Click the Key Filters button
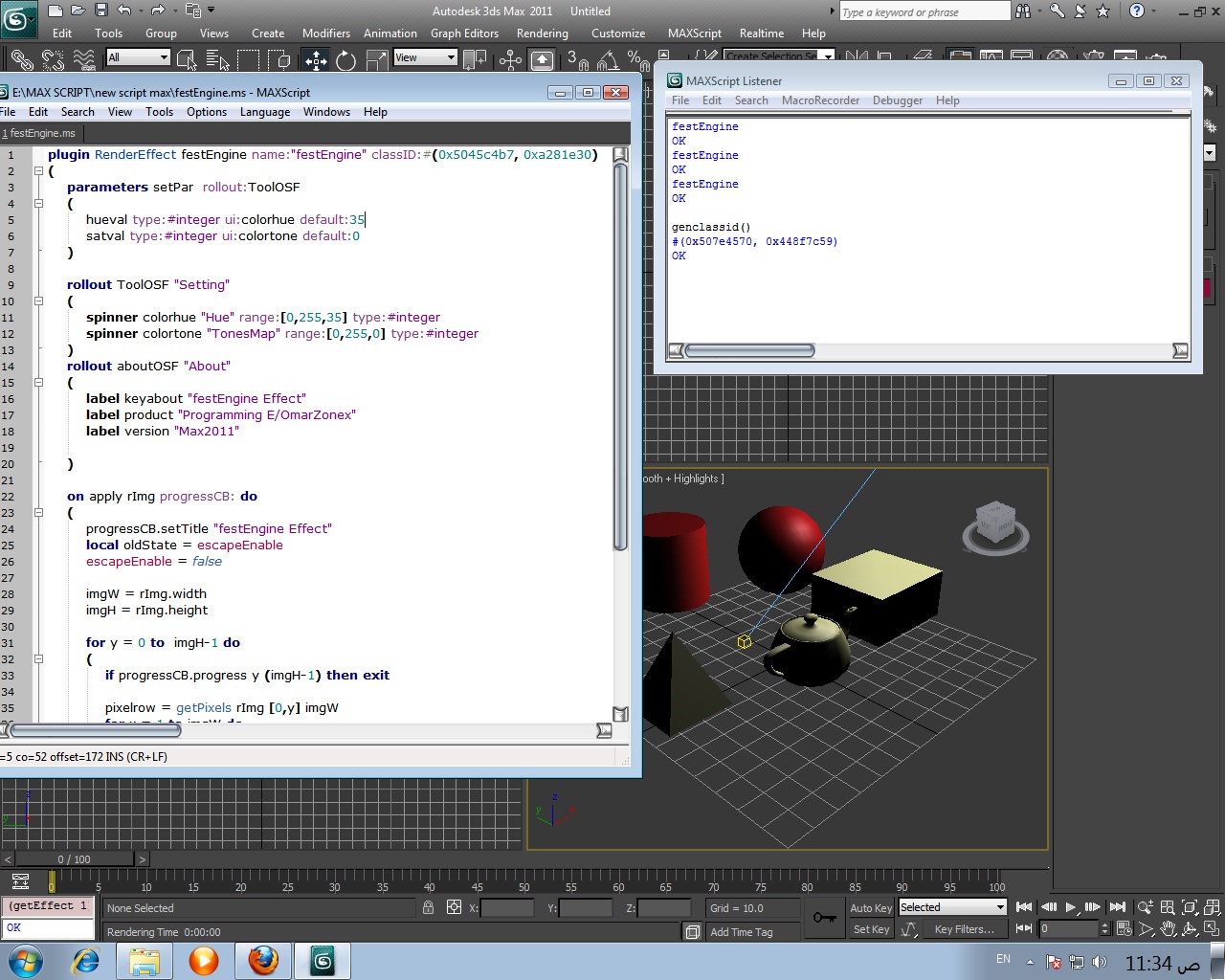Screen dimensions: 1225x980 click(x=964, y=929)
